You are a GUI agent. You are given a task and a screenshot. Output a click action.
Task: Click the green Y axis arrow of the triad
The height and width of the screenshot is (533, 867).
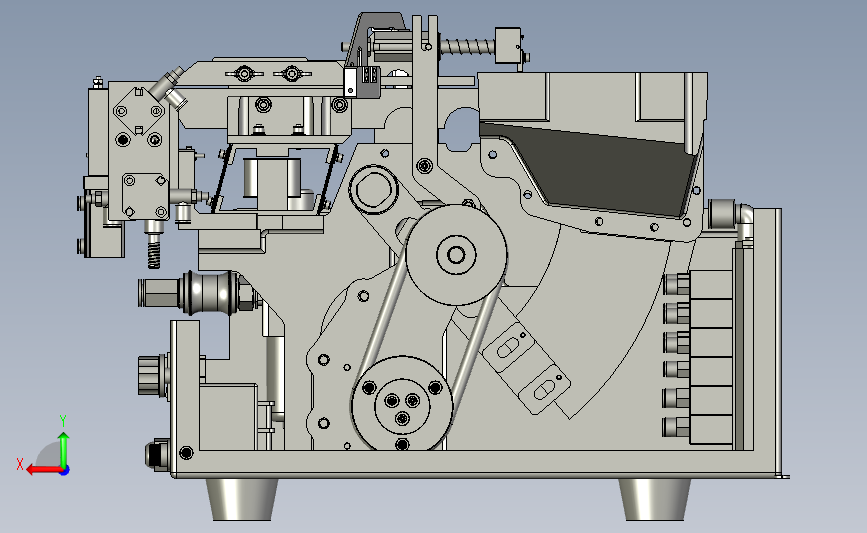[64, 449]
